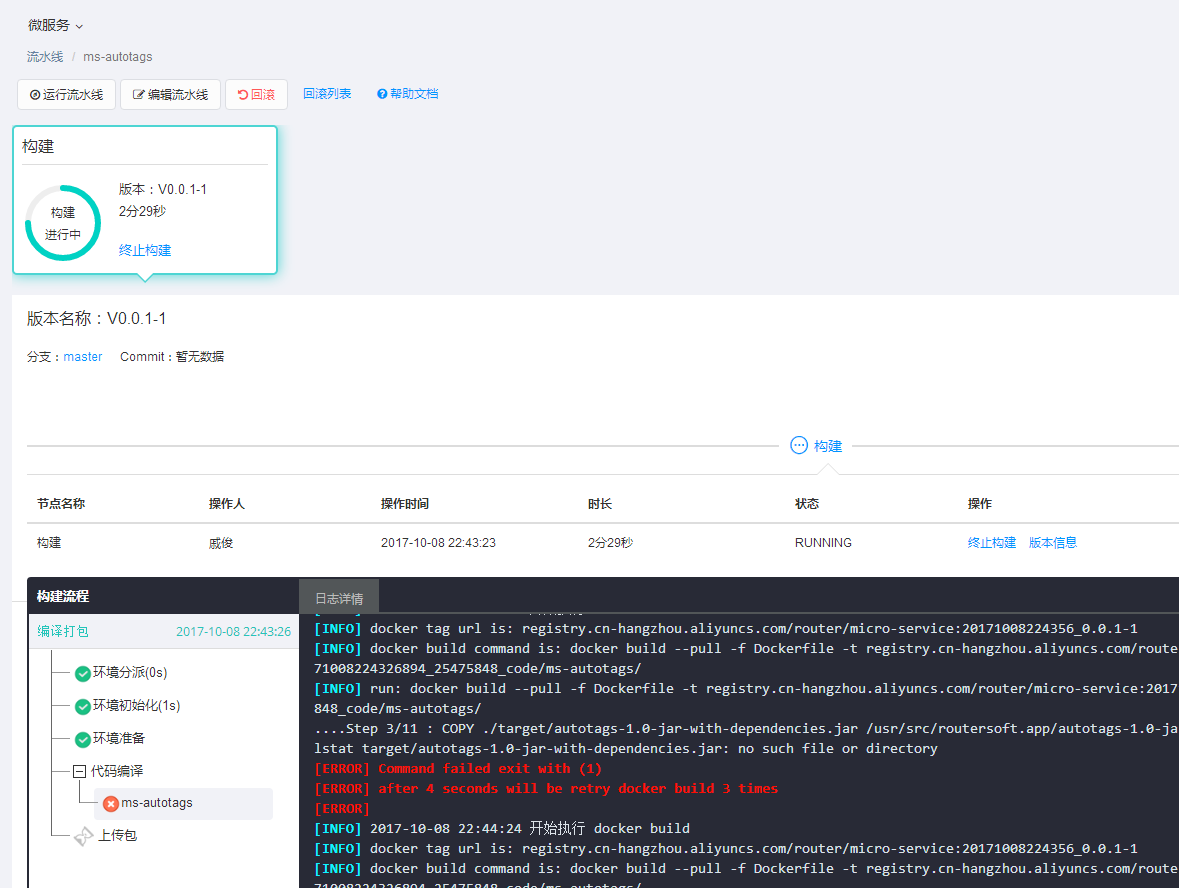
Task: Open 版本信息 in the table row
Action: 1053,543
